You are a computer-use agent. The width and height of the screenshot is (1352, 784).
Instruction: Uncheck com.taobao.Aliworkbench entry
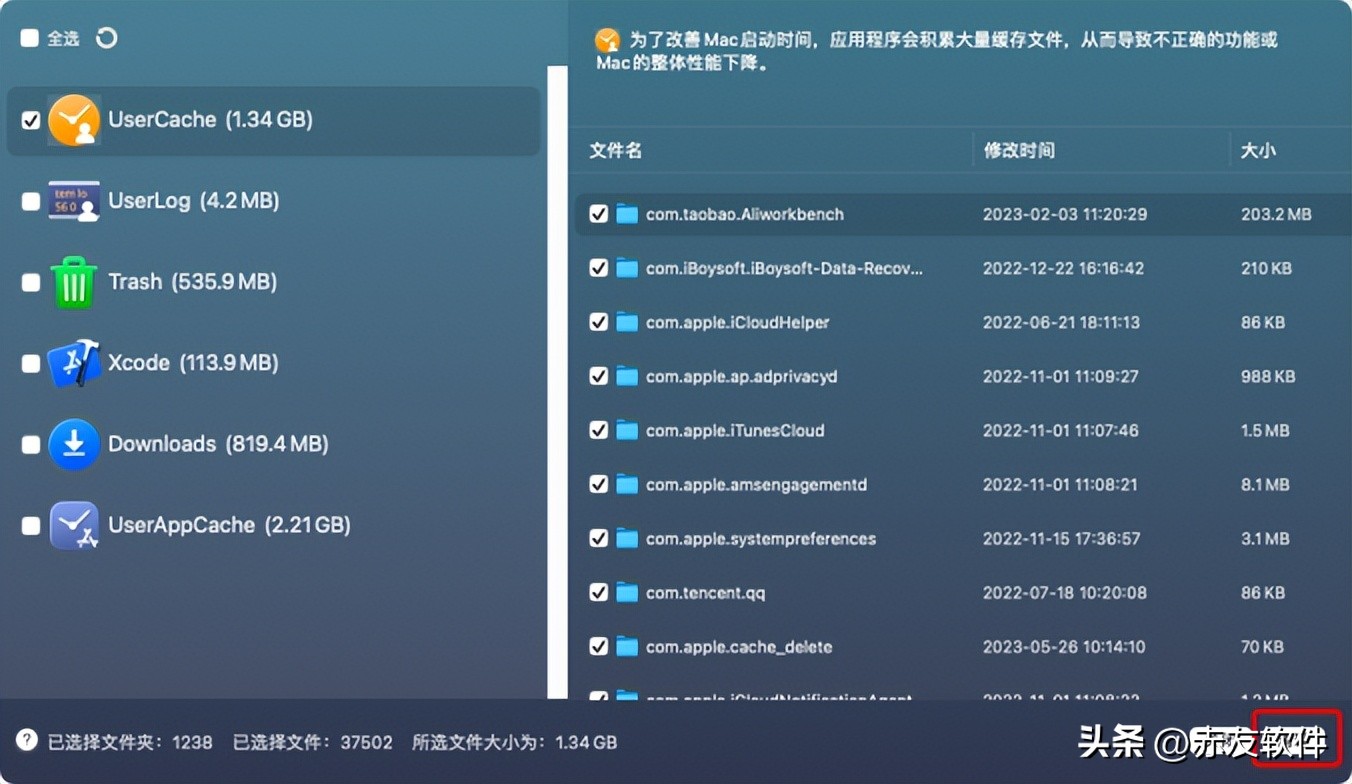coord(597,213)
